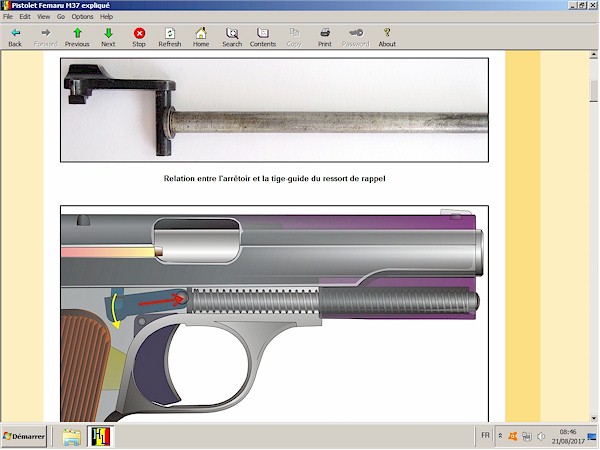Close the help viewer window
The image size is (600, 450).
pos(592,5)
